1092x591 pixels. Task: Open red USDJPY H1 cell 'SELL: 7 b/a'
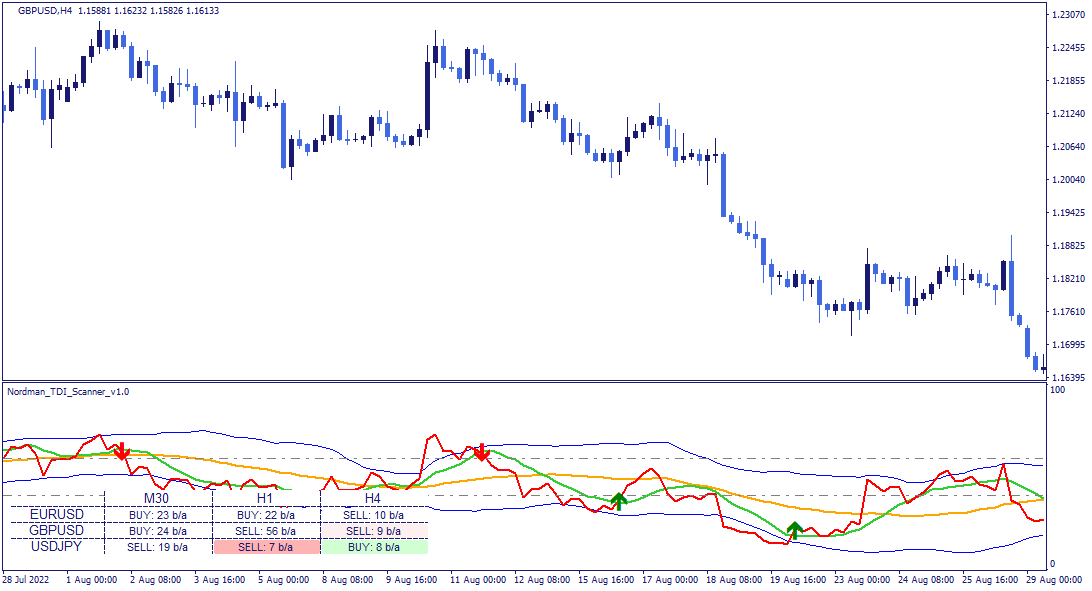click(x=267, y=547)
